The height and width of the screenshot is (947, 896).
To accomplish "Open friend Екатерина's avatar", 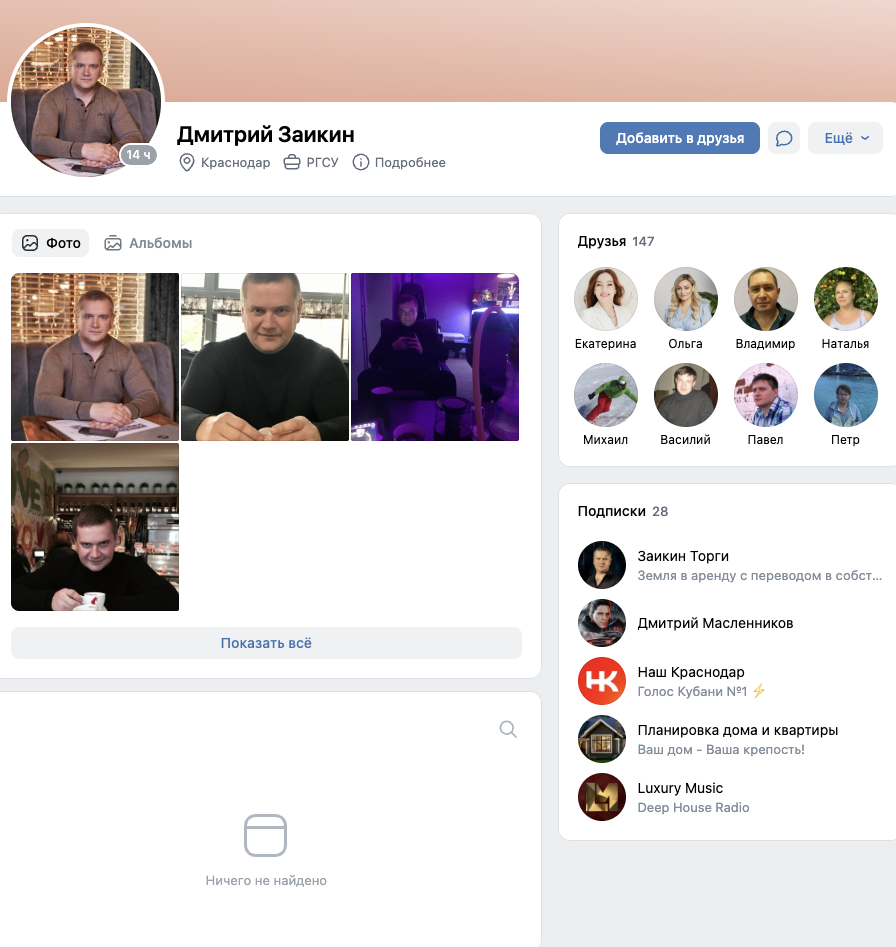I will coord(606,299).
